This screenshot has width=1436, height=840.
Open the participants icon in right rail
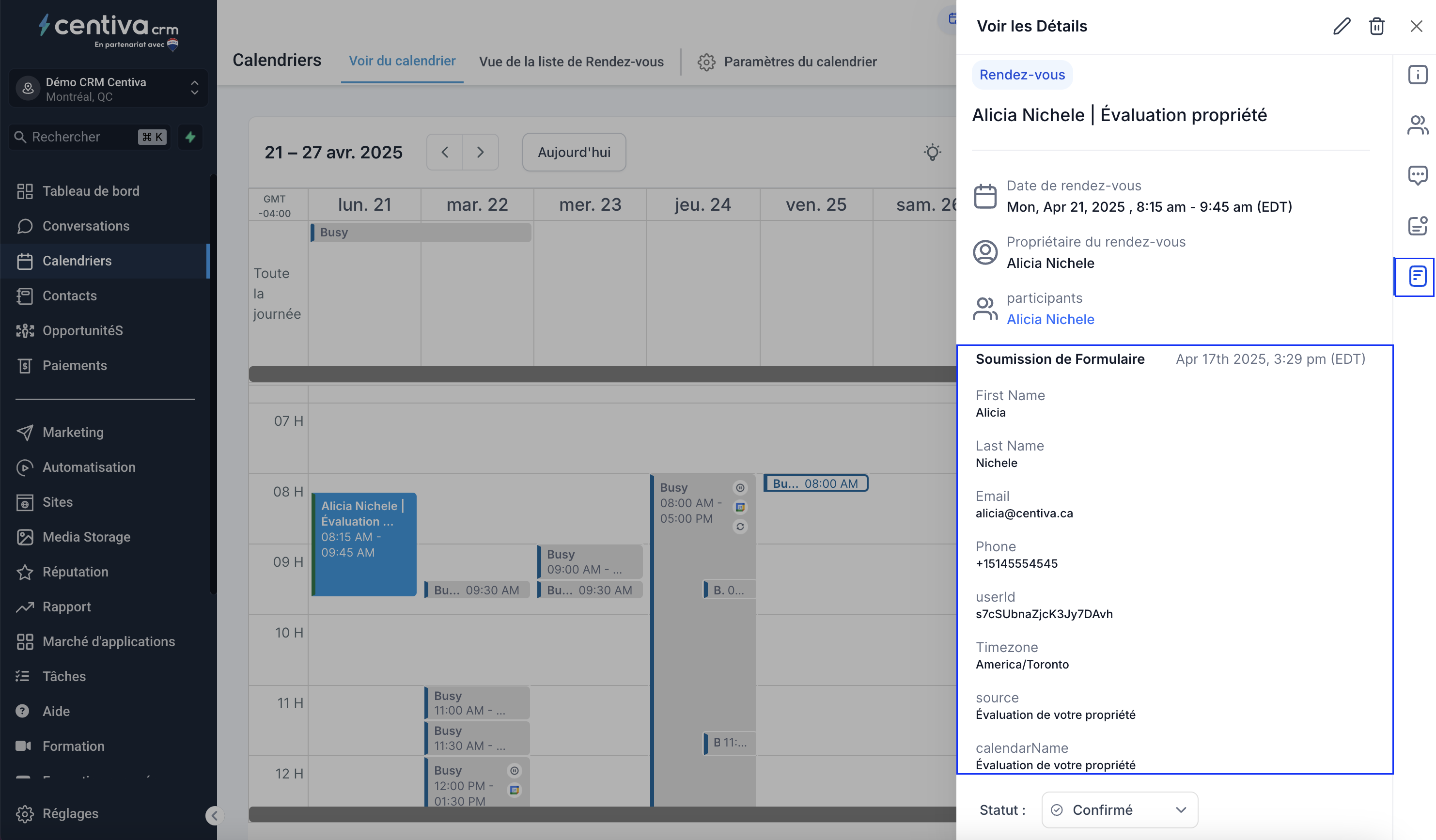1417,125
